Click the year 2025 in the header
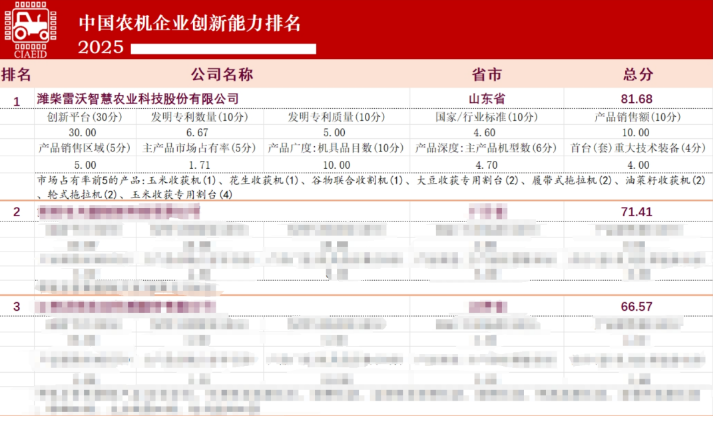Screen dimensions: 713x421 (x=100, y=47)
